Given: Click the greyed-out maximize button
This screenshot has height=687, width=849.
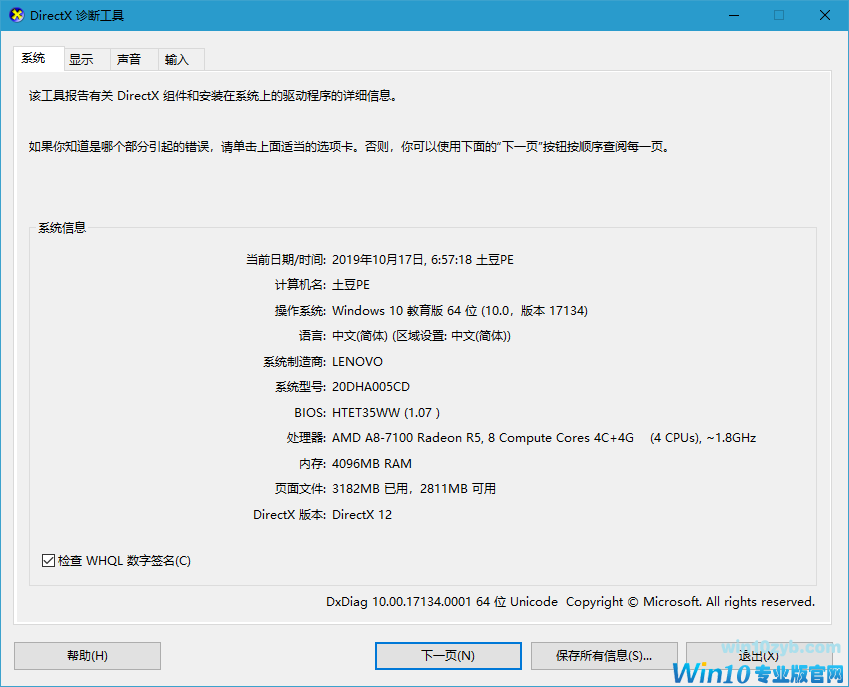Looking at the screenshot, I should 779,15.
